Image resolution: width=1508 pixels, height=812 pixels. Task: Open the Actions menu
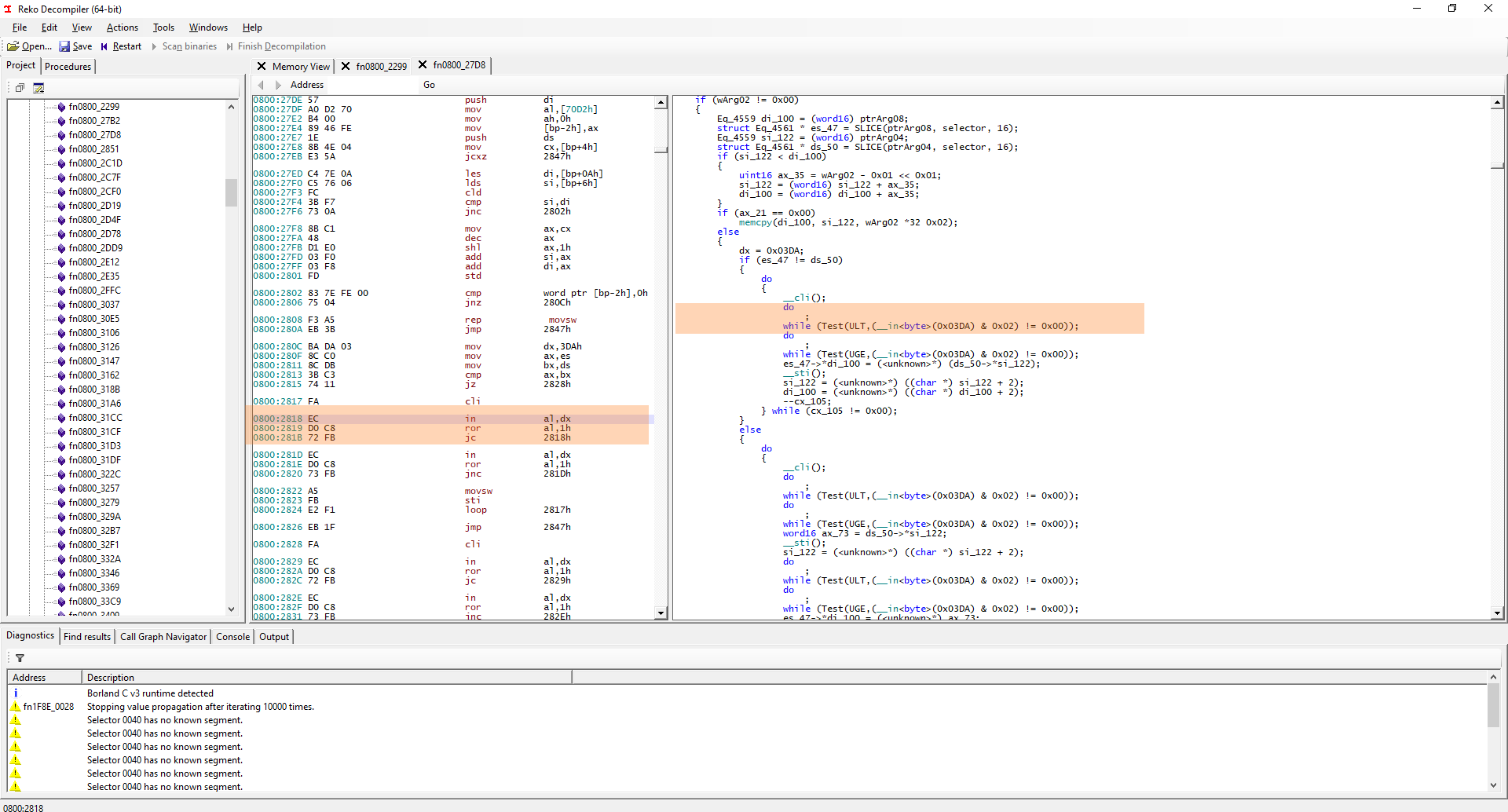tap(122, 27)
